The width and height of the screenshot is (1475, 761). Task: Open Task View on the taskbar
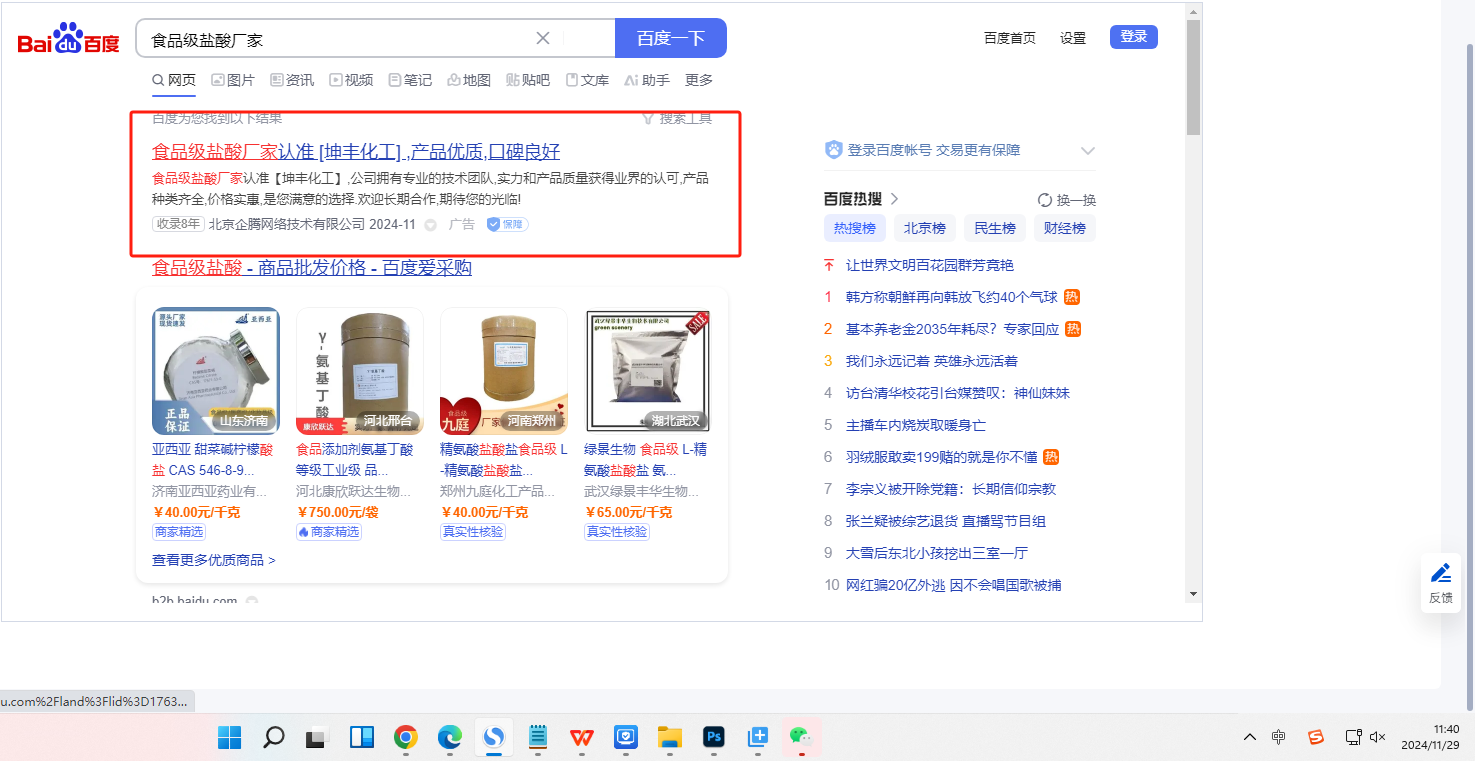pyautogui.click(x=317, y=738)
